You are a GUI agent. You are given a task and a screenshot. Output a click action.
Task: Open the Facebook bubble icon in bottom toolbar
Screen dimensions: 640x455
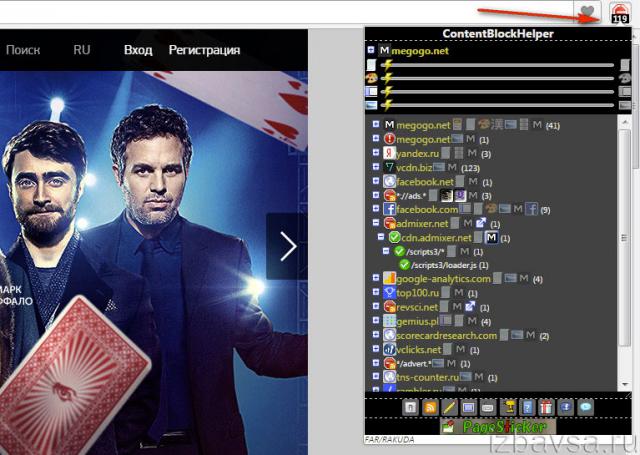coord(566,407)
